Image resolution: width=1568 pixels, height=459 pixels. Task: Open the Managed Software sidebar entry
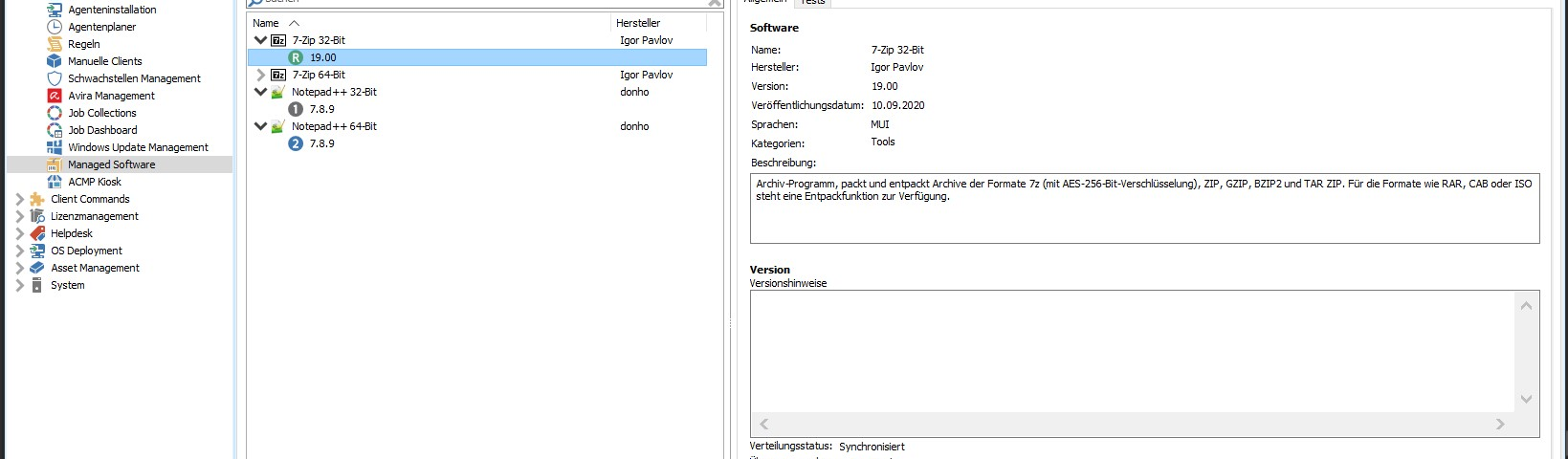point(111,164)
